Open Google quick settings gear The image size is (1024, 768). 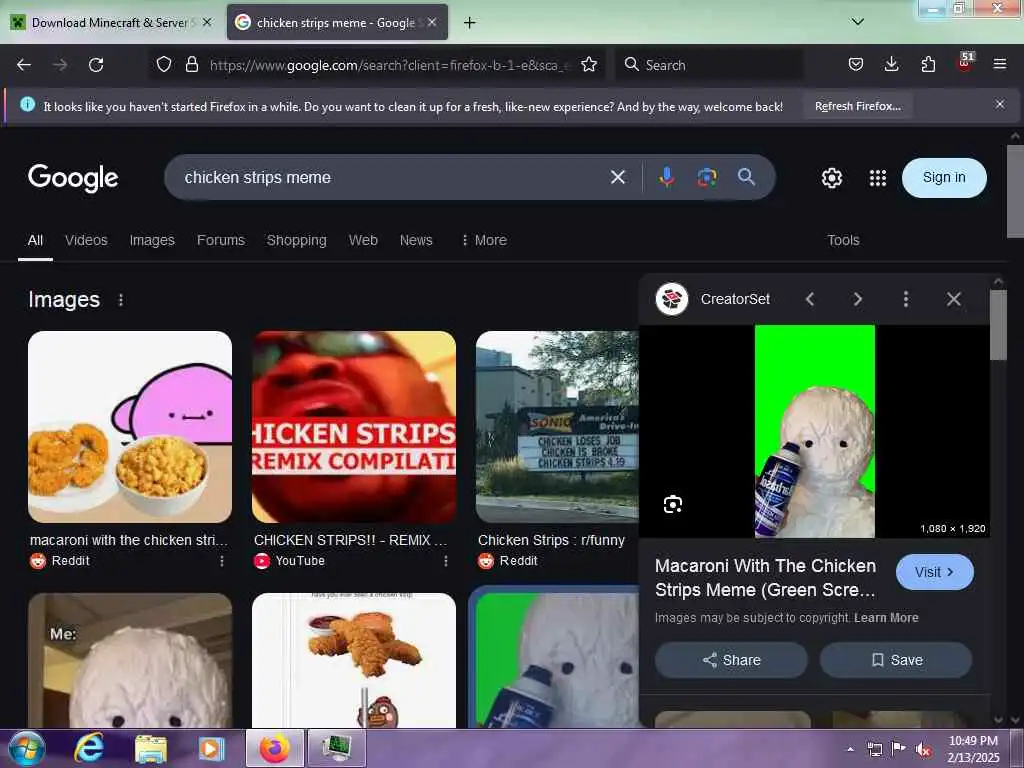(x=831, y=178)
